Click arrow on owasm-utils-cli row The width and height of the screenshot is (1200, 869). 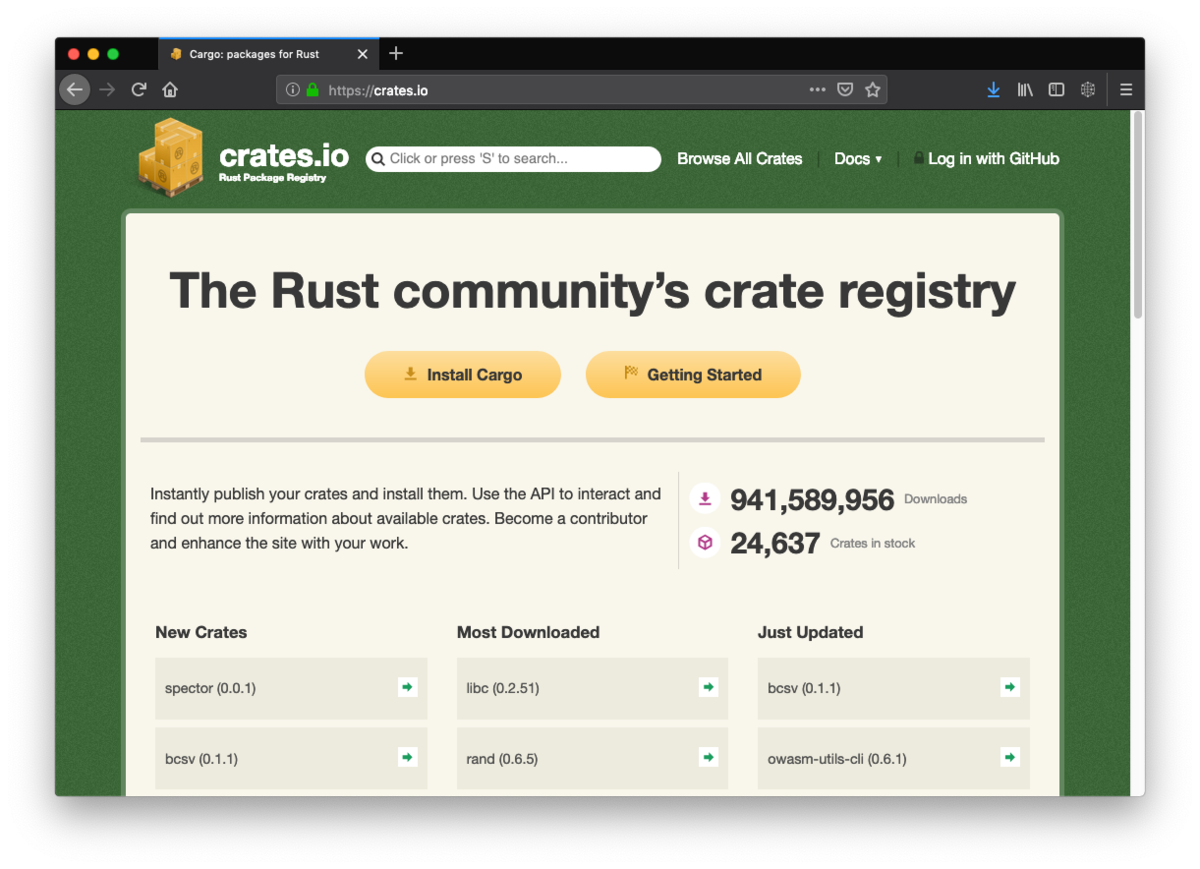1010,757
